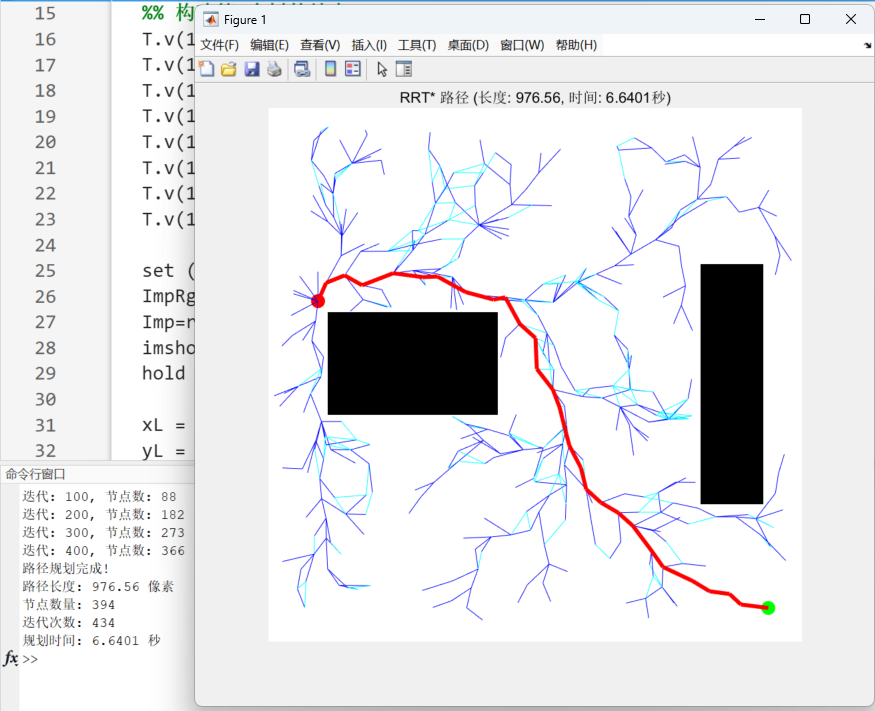Select the green goal point marker
Image resolution: width=875 pixels, height=711 pixels.
click(767, 607)
